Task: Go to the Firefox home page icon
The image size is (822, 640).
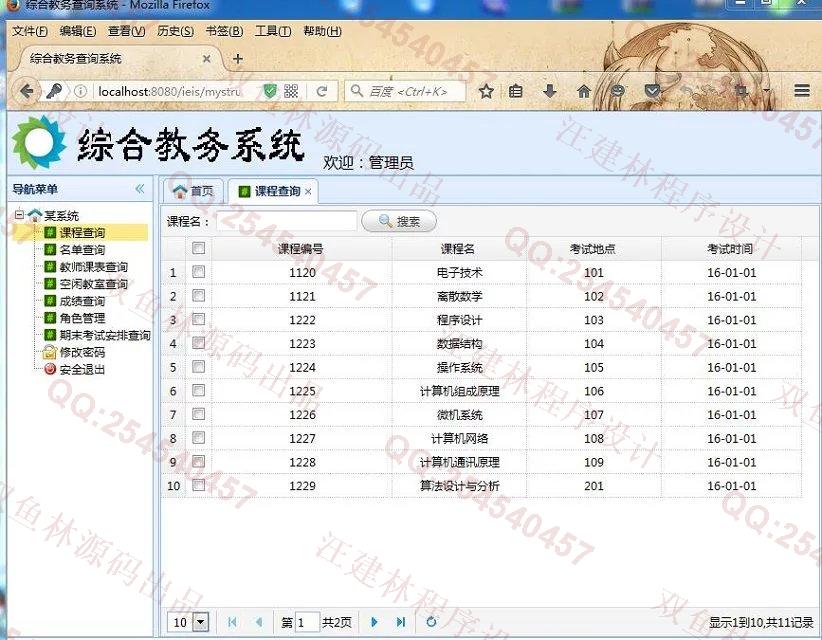Action: (583, 91)
